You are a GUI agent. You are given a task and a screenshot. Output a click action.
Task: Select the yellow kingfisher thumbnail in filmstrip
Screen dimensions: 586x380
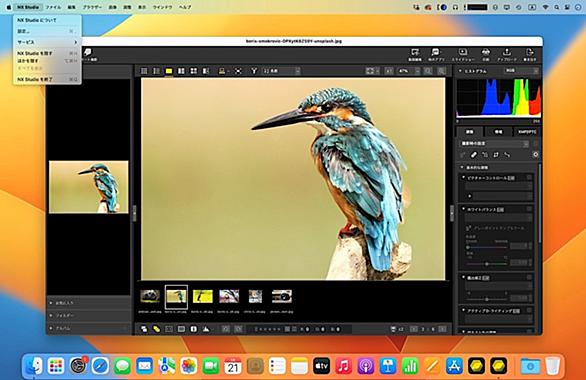(x=203, y=297)
